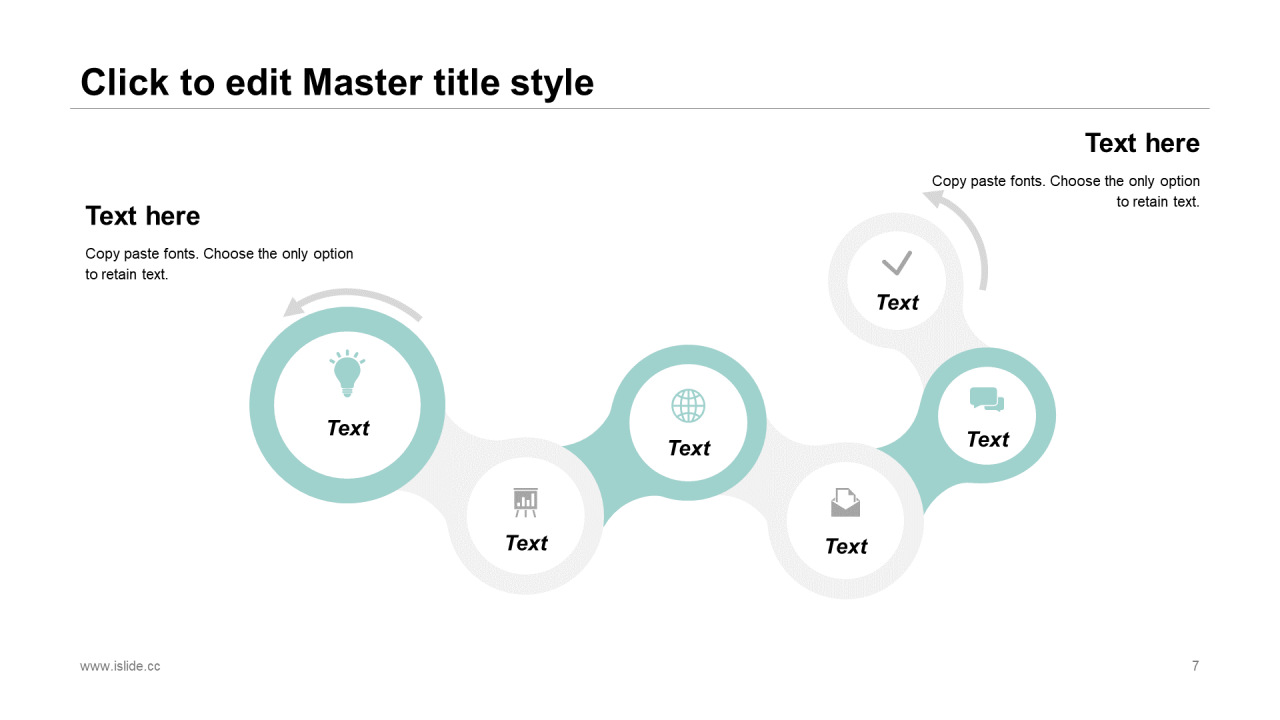The height and width of the screenshot is (720, 1280).
Task: Click the "Text" label below the checkmark
Action: tap(897, 302)
